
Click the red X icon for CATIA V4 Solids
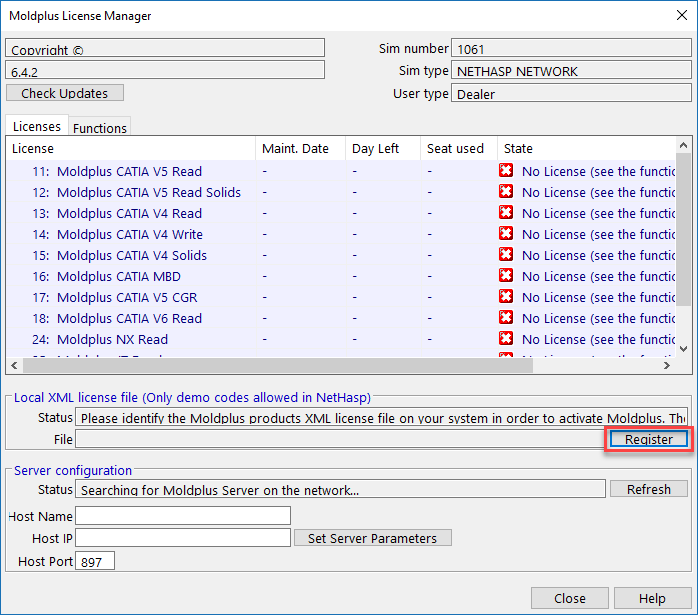click(506, 255)
